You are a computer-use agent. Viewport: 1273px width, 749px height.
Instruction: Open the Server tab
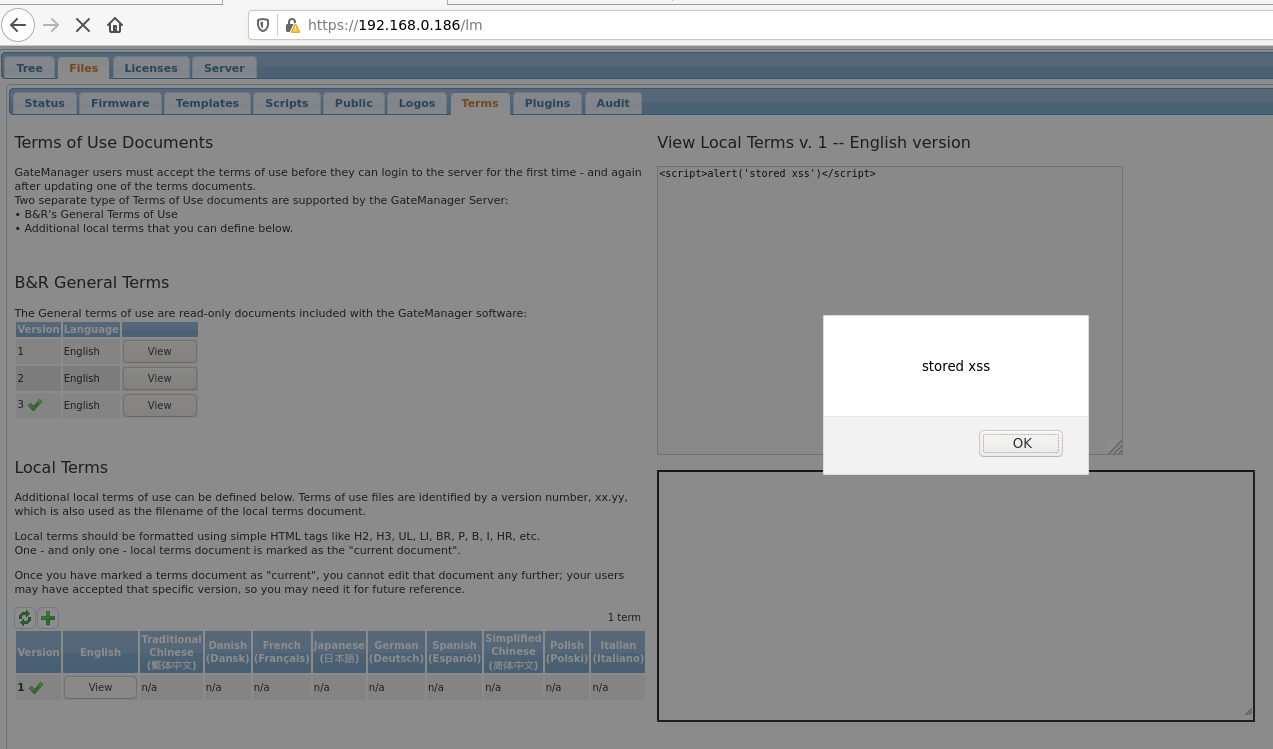point(224,68)
